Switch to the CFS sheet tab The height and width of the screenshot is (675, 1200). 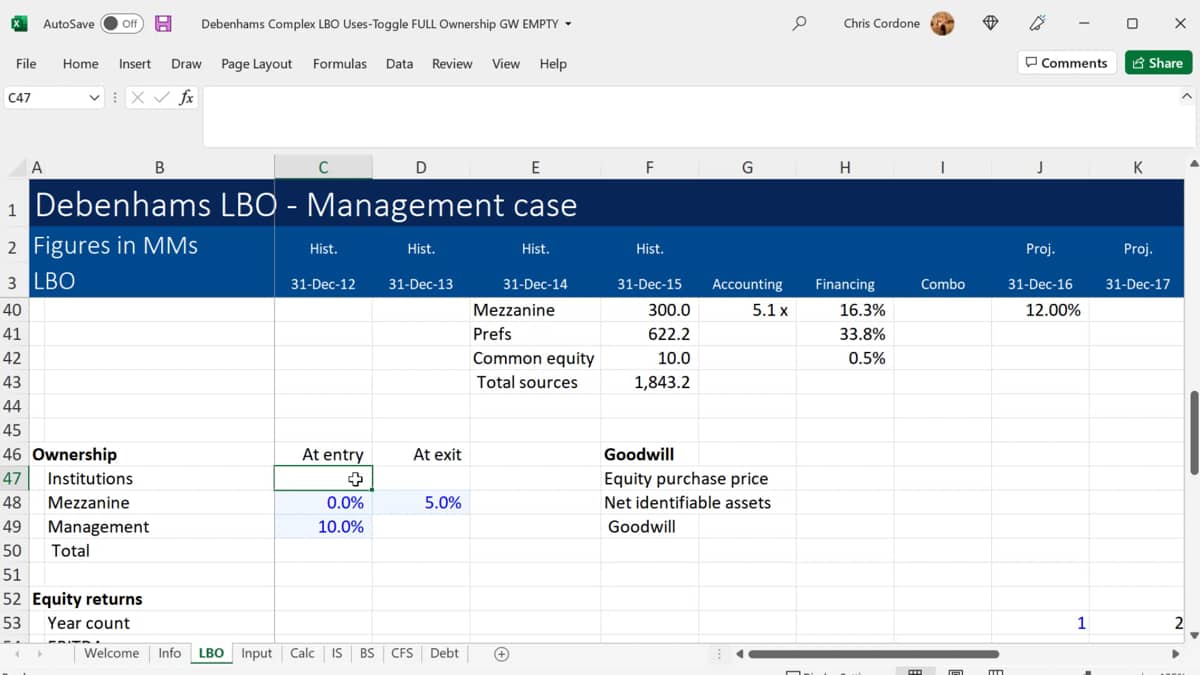[402, 653]
